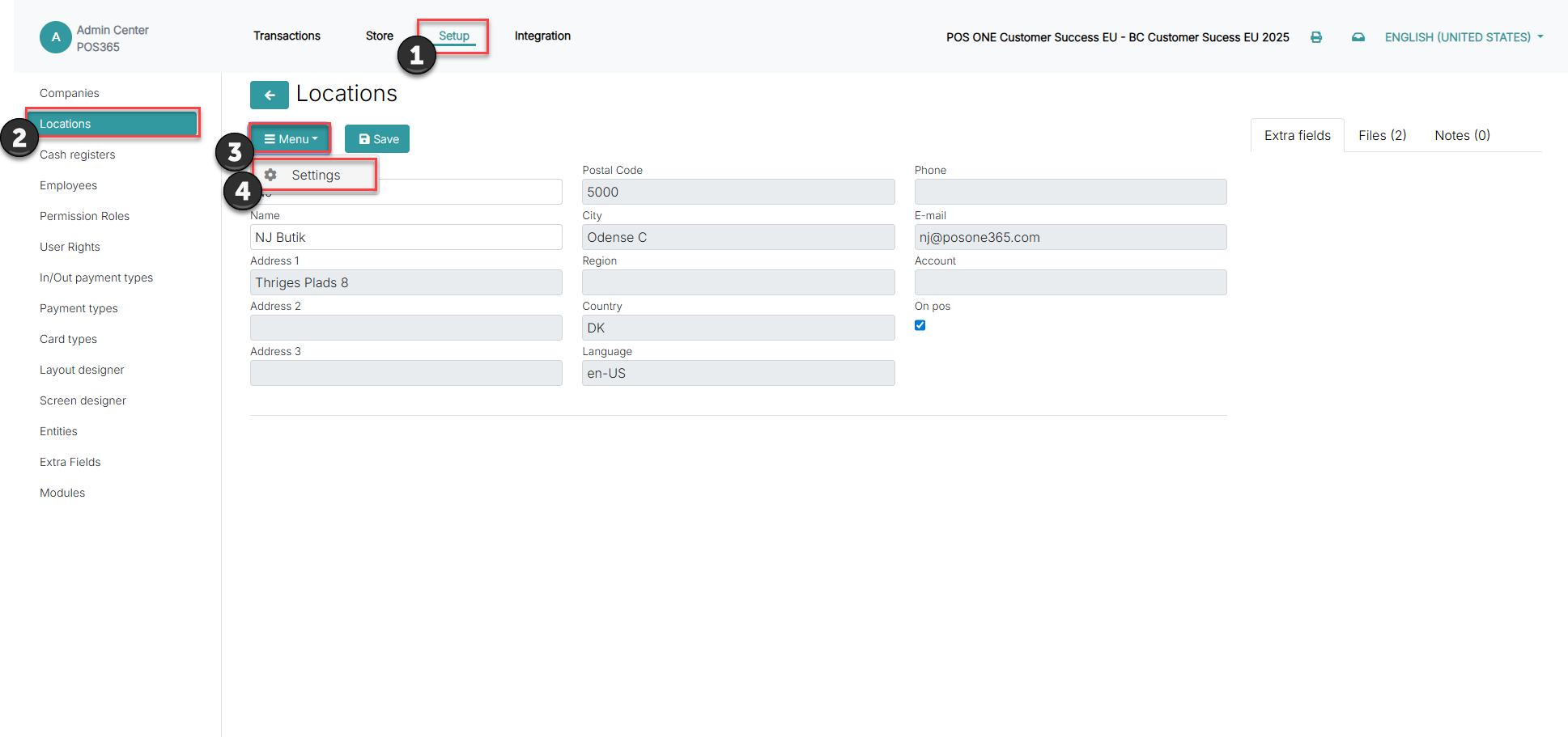Select the Extra fields tab
1568x737 pixels.
[x=1297, y=135]
